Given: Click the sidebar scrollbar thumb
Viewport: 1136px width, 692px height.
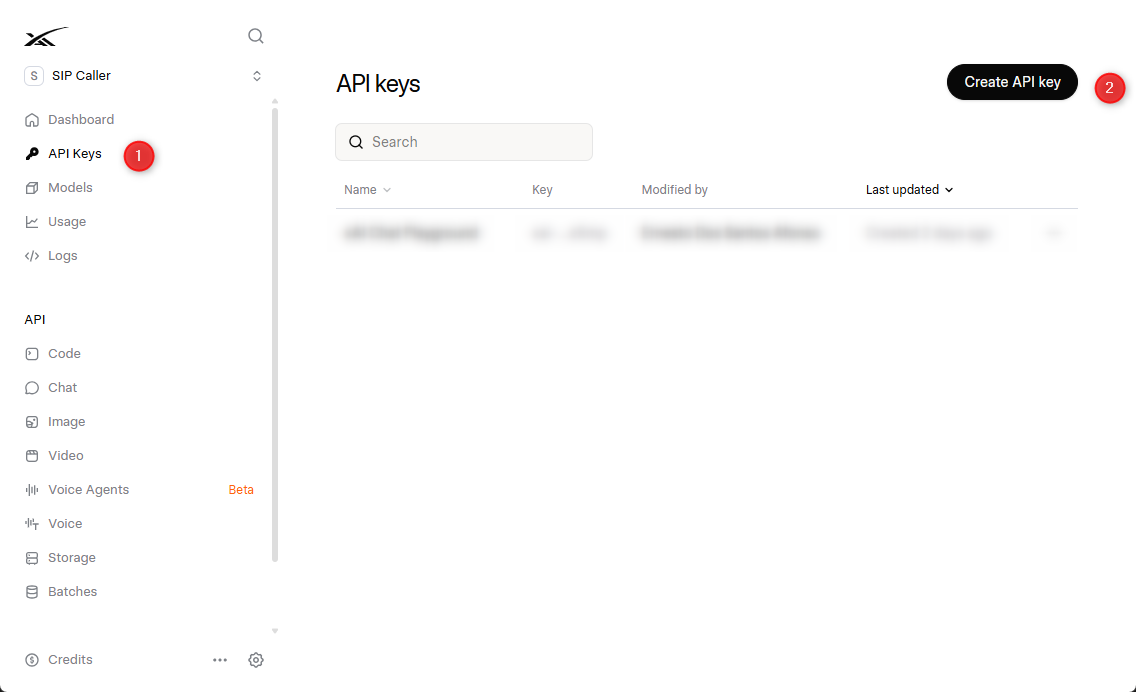Looking at the screenshot, I should [275, 335].
